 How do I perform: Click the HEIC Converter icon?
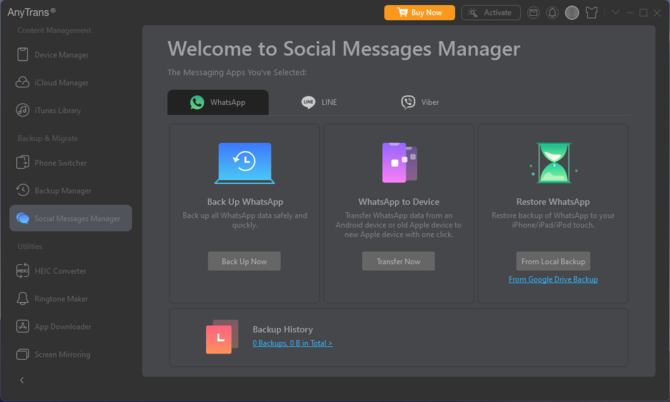[23, 271]
